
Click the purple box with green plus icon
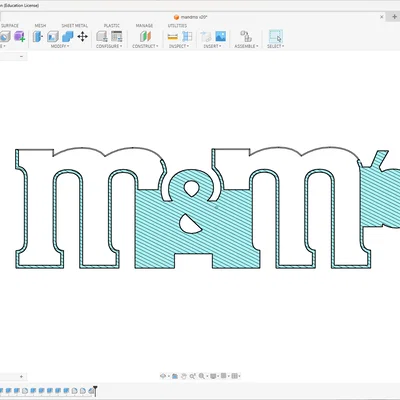click(x=19, y=36)
